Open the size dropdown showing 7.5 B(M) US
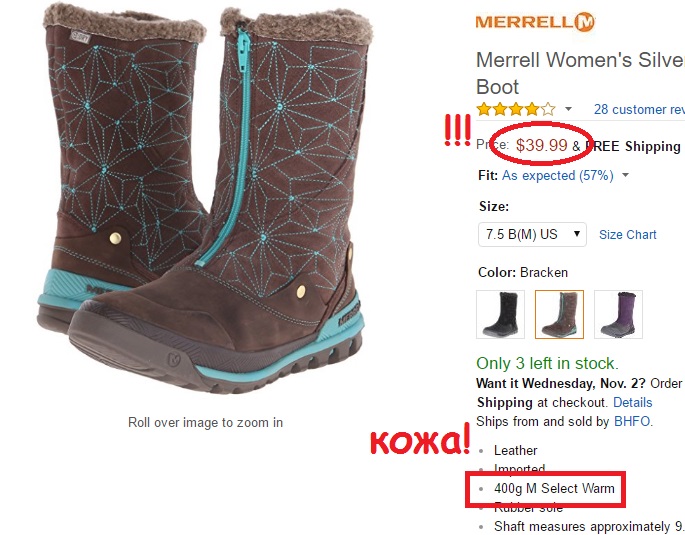The height and width of the screenshot is (535, 685). (x=532, y=235)
